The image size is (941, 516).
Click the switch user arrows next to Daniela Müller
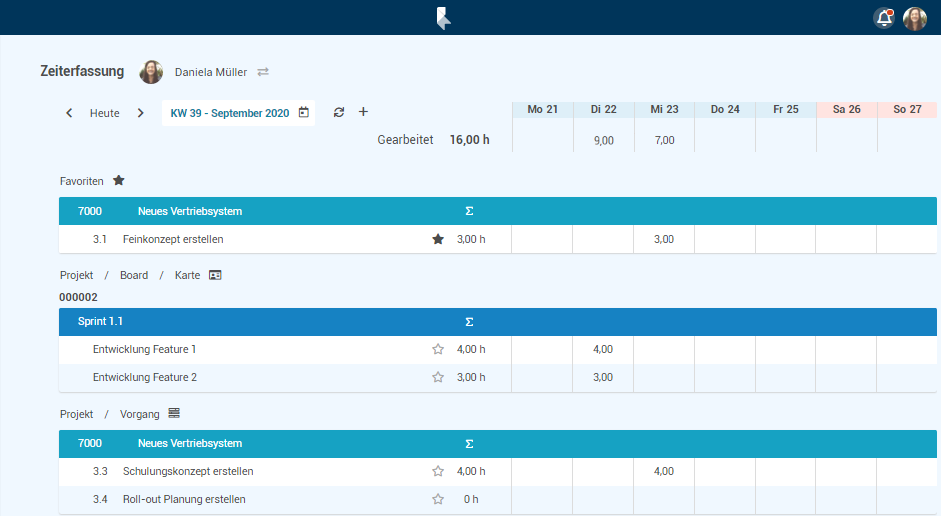(263, 72)
